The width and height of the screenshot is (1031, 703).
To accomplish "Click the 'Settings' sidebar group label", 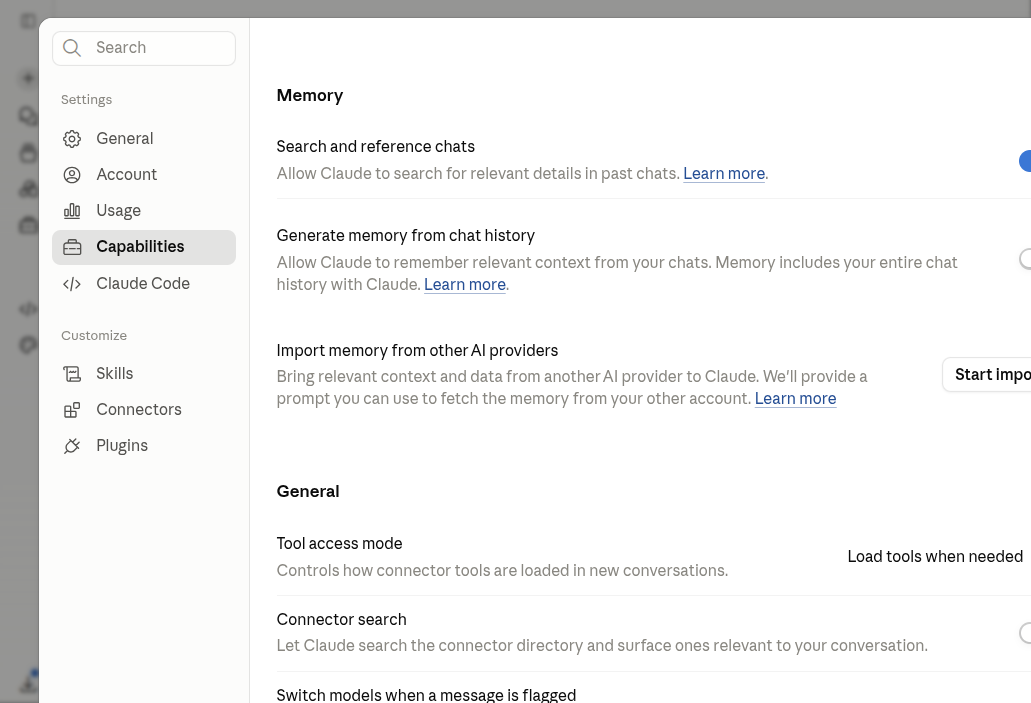I will pyautogui.click(x=87, y=100).
